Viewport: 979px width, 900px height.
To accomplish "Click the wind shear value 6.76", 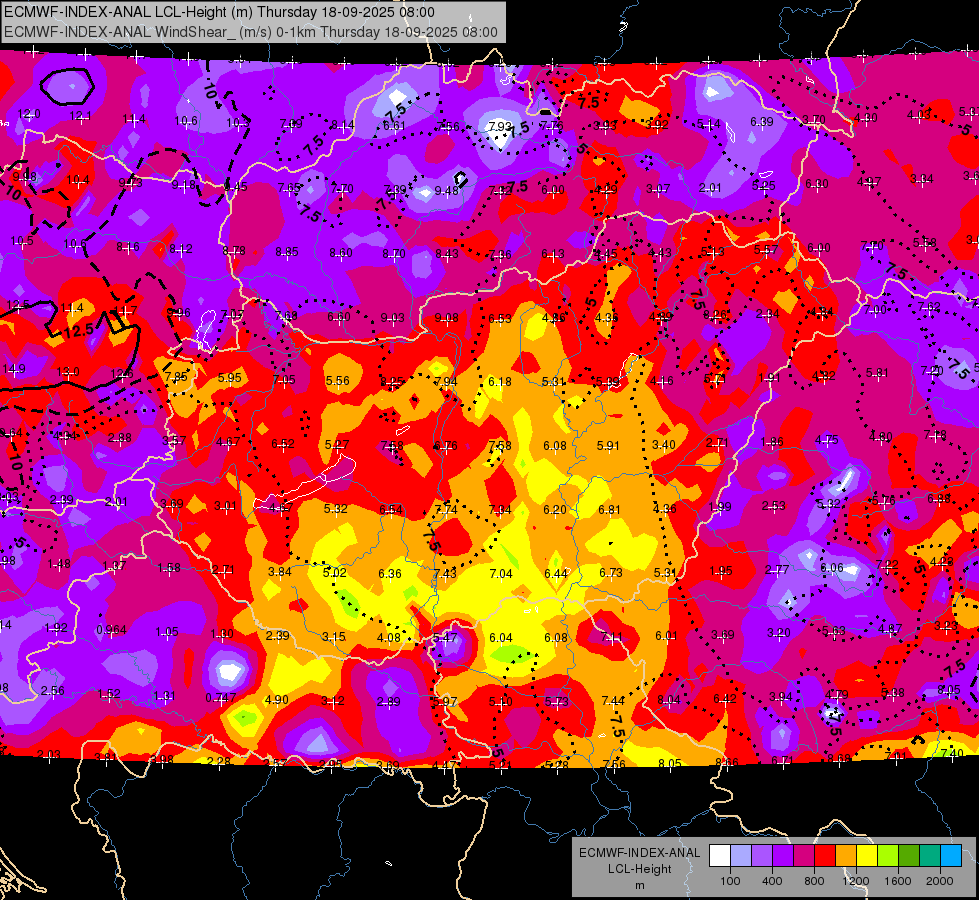I will click(445, 445).
